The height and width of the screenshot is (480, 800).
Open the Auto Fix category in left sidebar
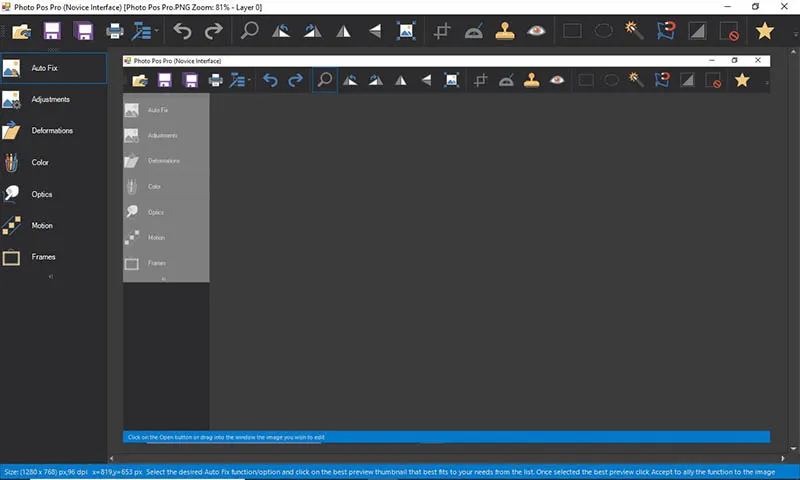point(53,68)
